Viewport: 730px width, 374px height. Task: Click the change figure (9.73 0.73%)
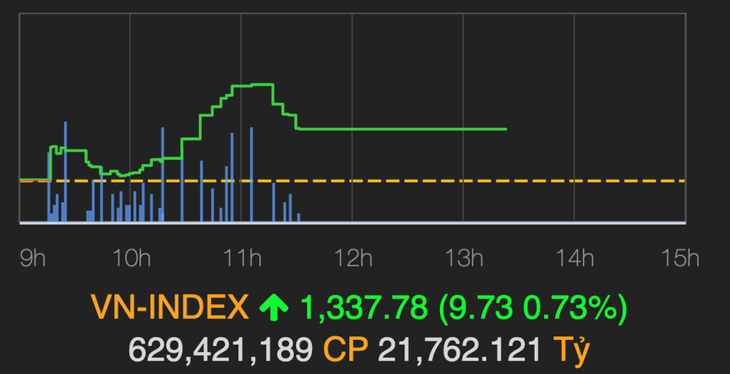[x=533, y=309]
